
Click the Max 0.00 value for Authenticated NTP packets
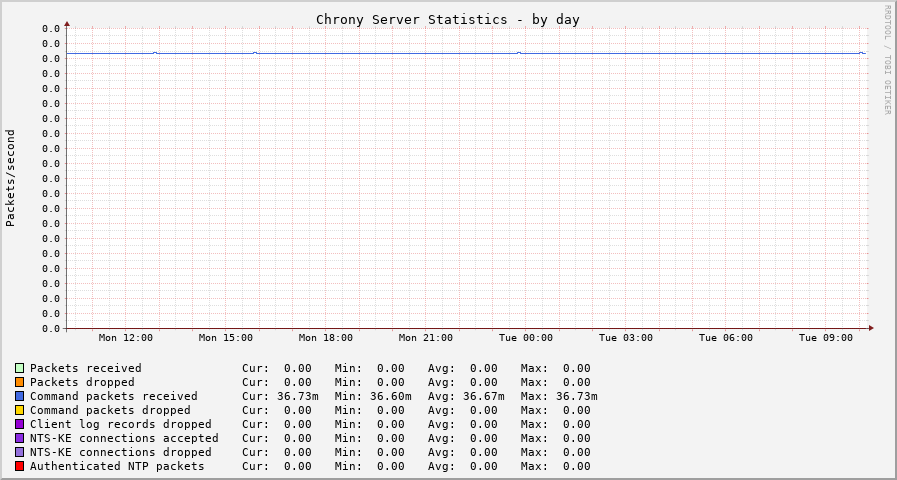577,466
